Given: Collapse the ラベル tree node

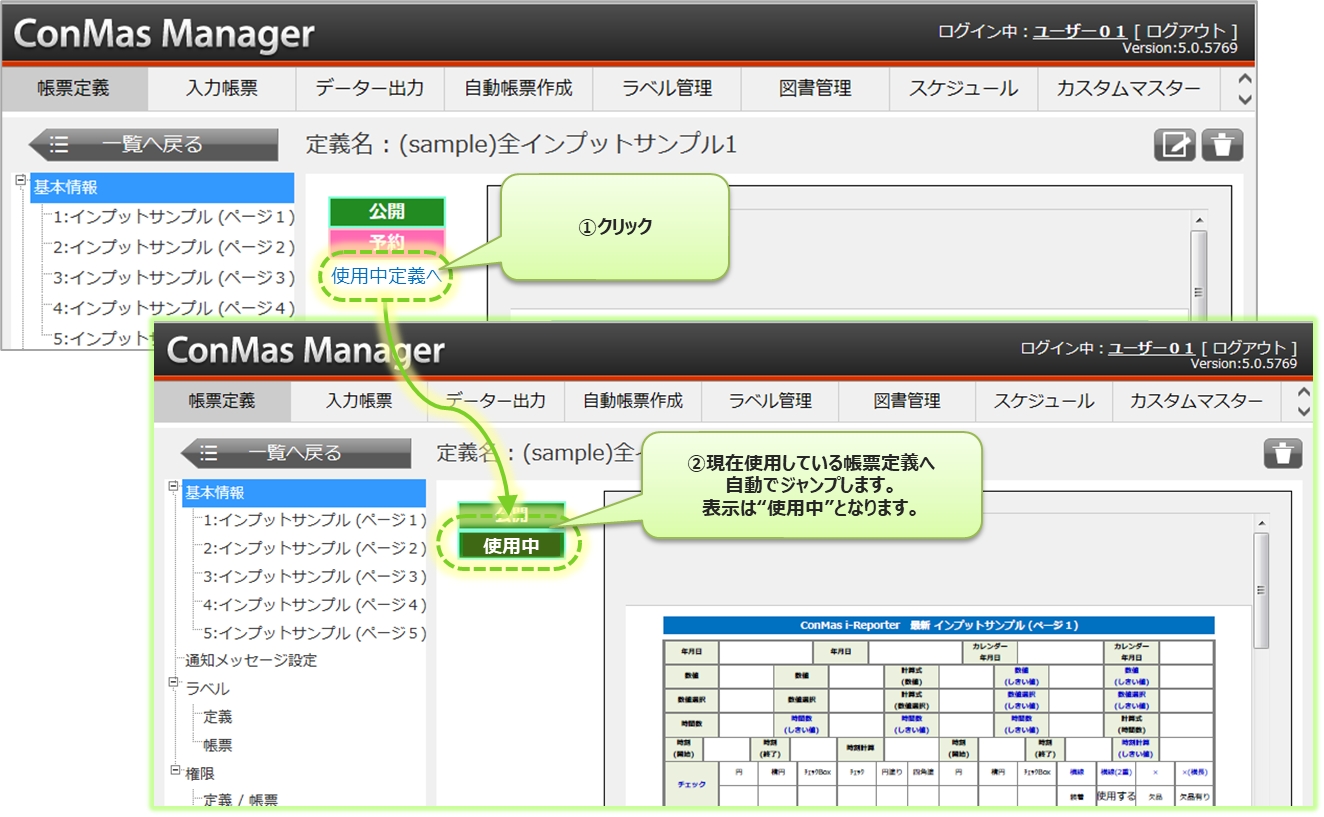Looking at the screenshot, I should point(173,683).
